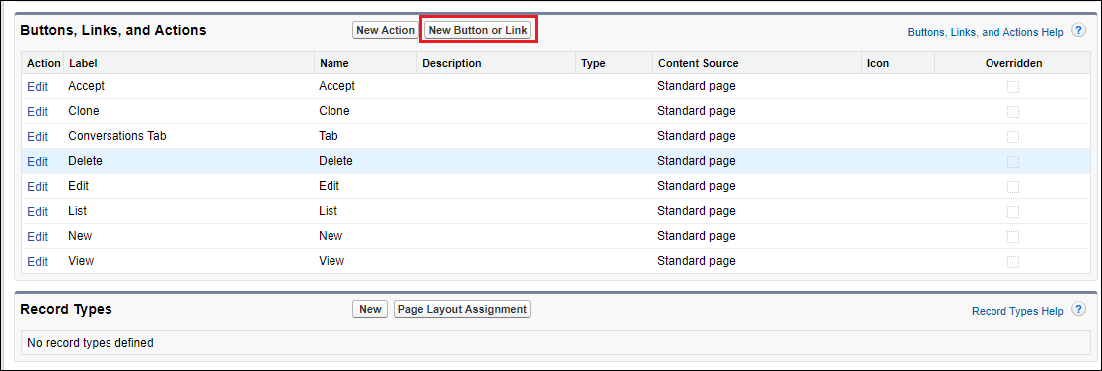Click the Icon column header
Screen dimensions: 1102x371
pos(878,63)
